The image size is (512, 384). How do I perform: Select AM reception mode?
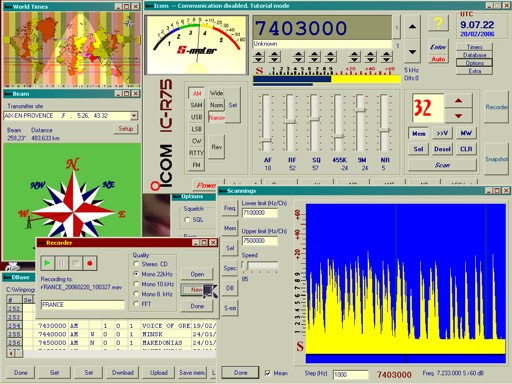click(197, 94)
